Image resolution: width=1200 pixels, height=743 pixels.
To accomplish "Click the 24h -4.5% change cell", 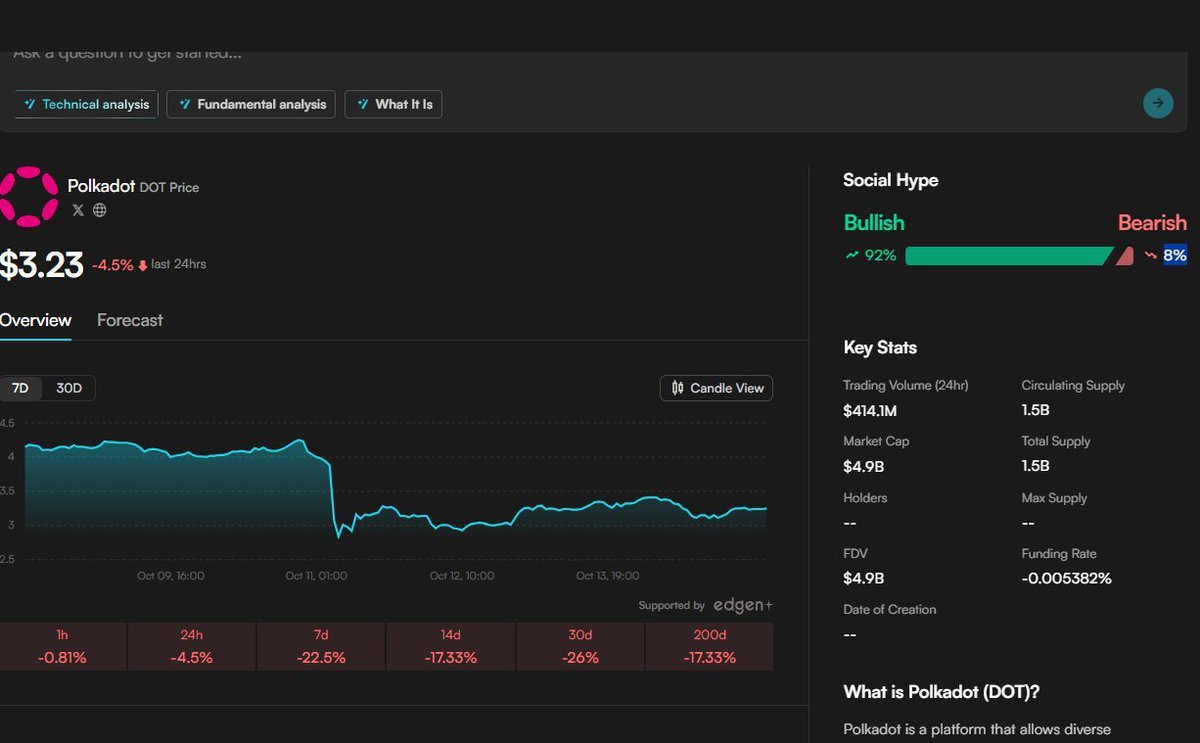I will coord(192,646).
